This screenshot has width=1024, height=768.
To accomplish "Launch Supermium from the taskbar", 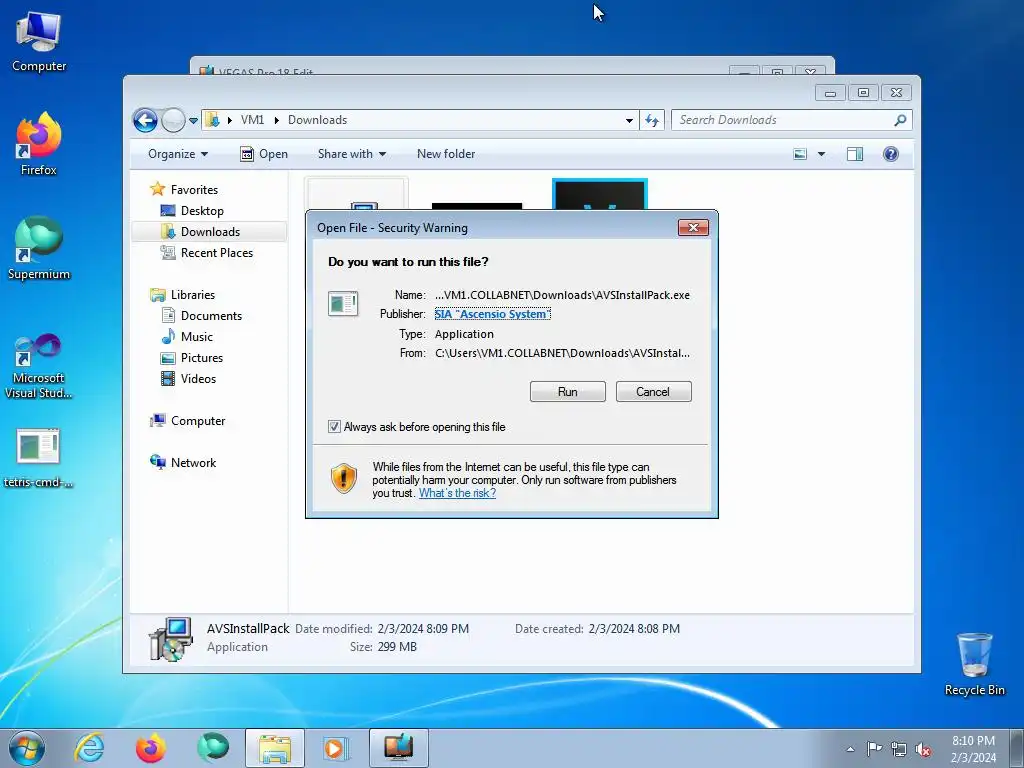I will pyautogui.click(x=213, y=748).
